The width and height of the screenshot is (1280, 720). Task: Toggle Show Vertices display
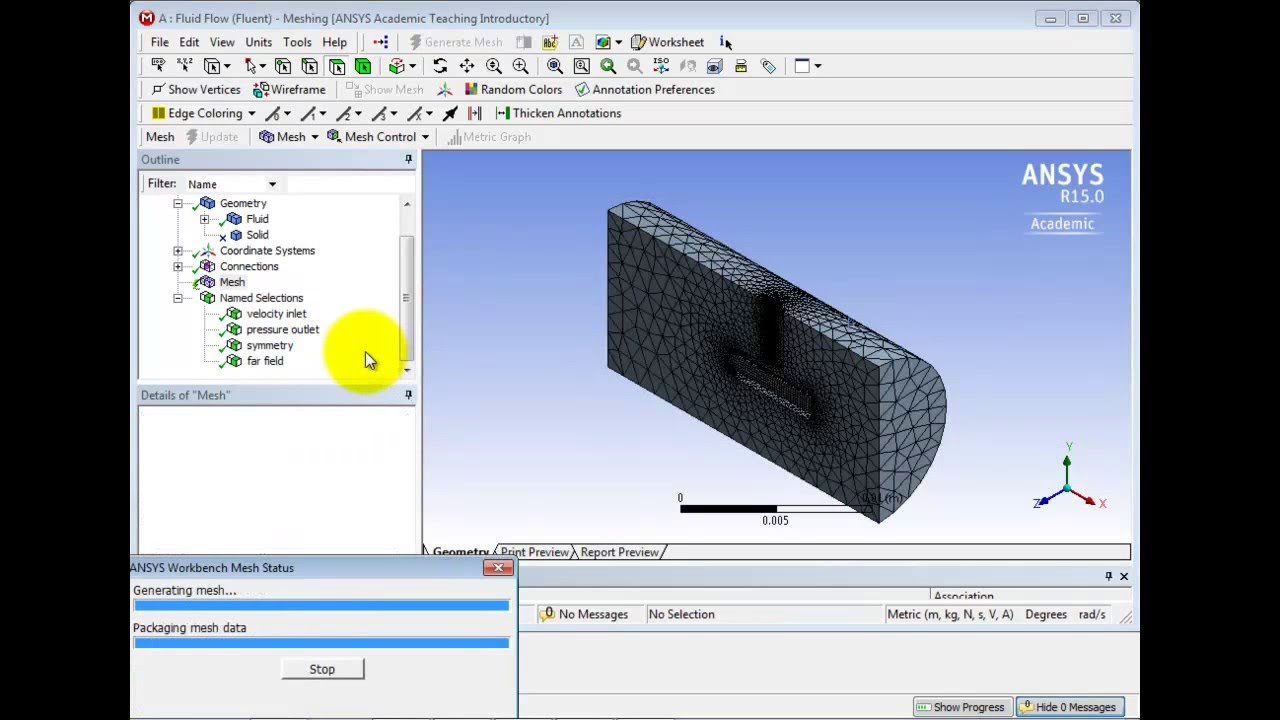(x=196, y=90)
